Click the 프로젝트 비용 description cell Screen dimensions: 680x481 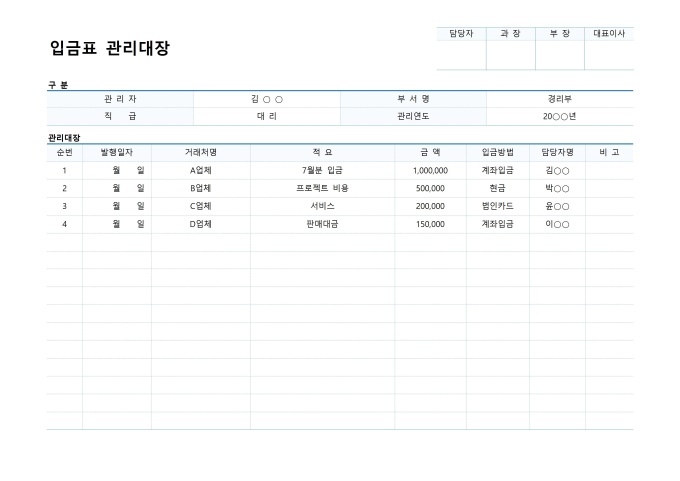click(x=322, y=188)
